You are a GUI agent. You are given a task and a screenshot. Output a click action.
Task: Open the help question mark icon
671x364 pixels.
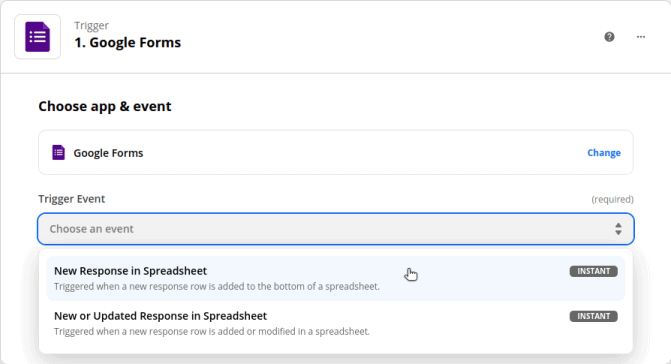(x=609, y=37)
